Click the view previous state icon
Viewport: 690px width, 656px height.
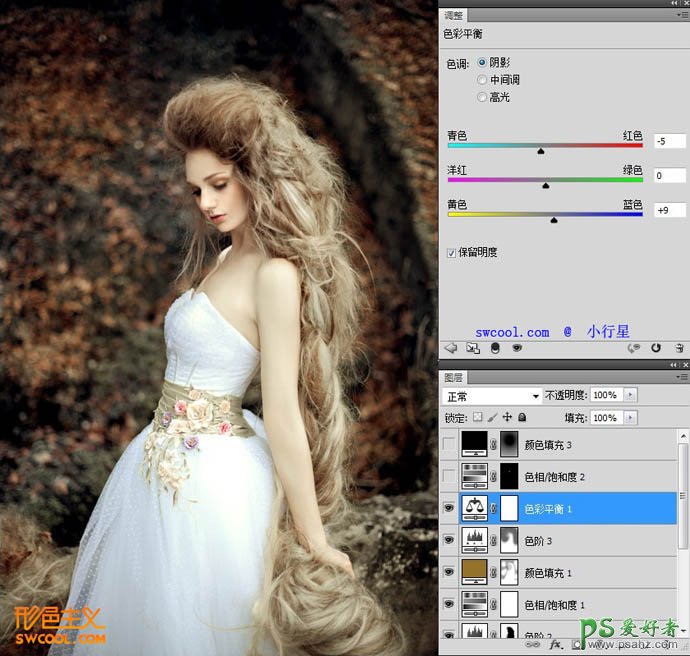(x=634, y=348)
